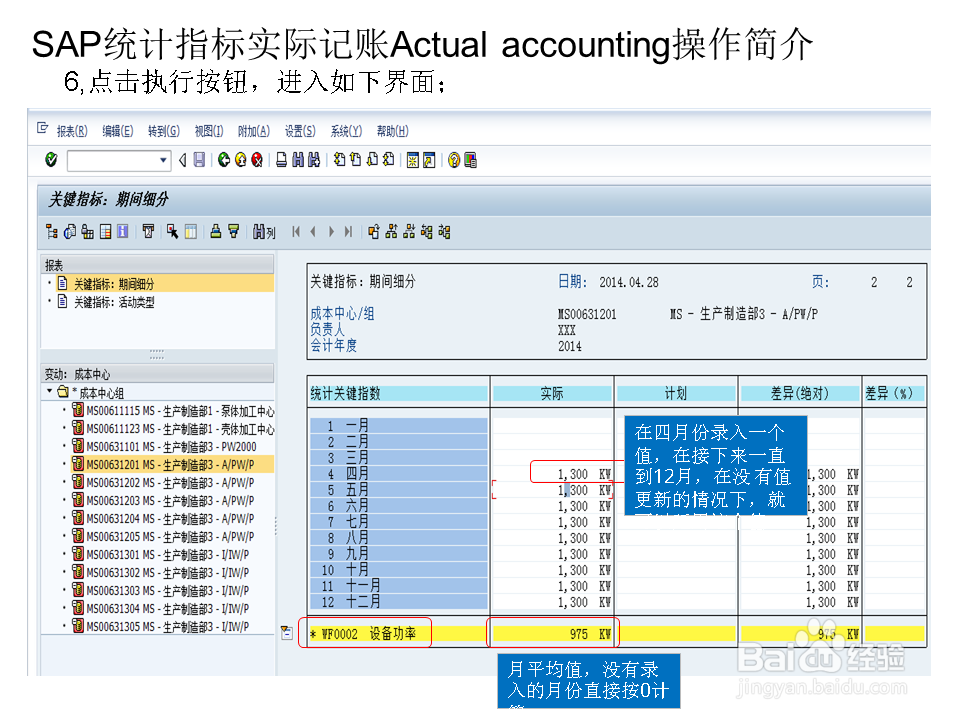Click the note icon left of the WF0002 row
960x720 pixels.
point(287,632)
